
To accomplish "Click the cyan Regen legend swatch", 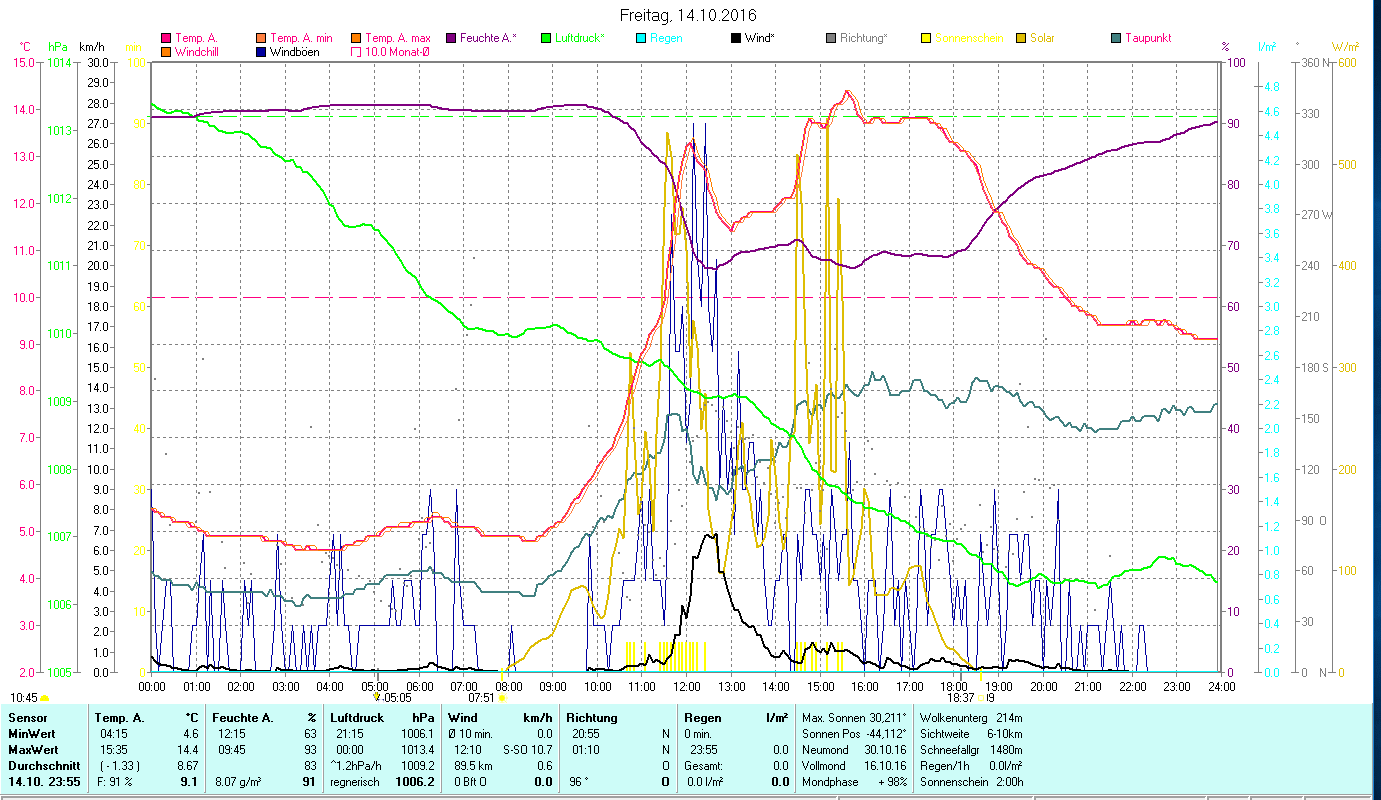I will coord(642,38).
